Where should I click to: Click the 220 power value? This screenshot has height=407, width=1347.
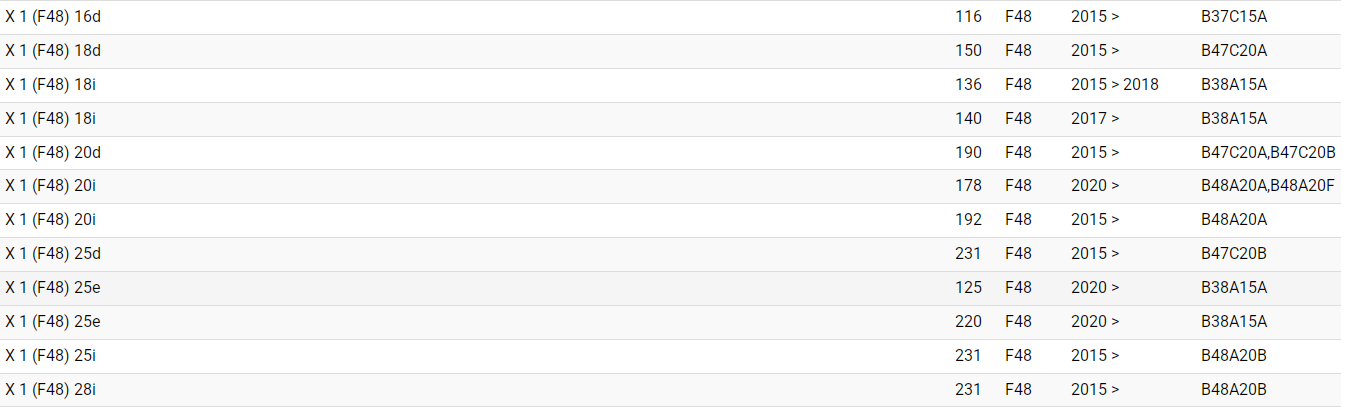pos(968,322)
